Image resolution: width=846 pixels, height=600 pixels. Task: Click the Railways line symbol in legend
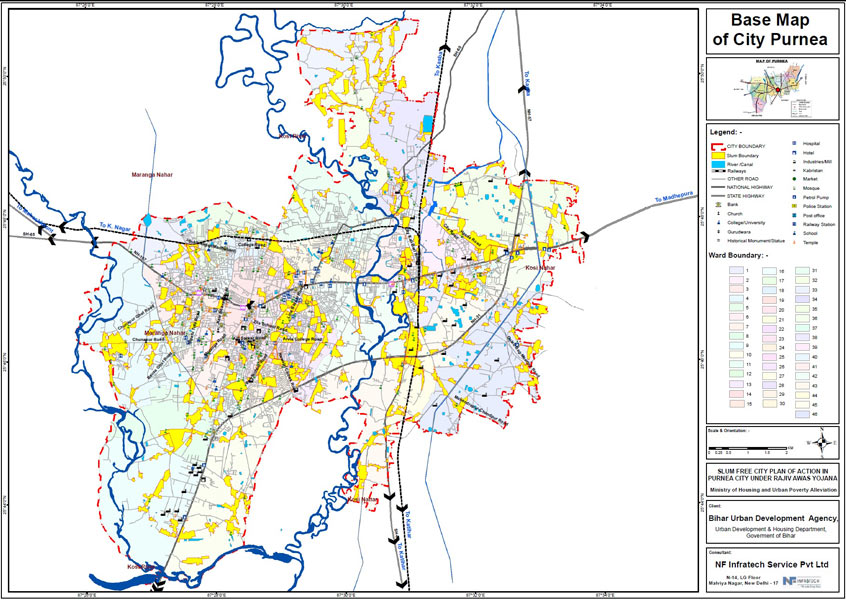[x=718, y=170]
